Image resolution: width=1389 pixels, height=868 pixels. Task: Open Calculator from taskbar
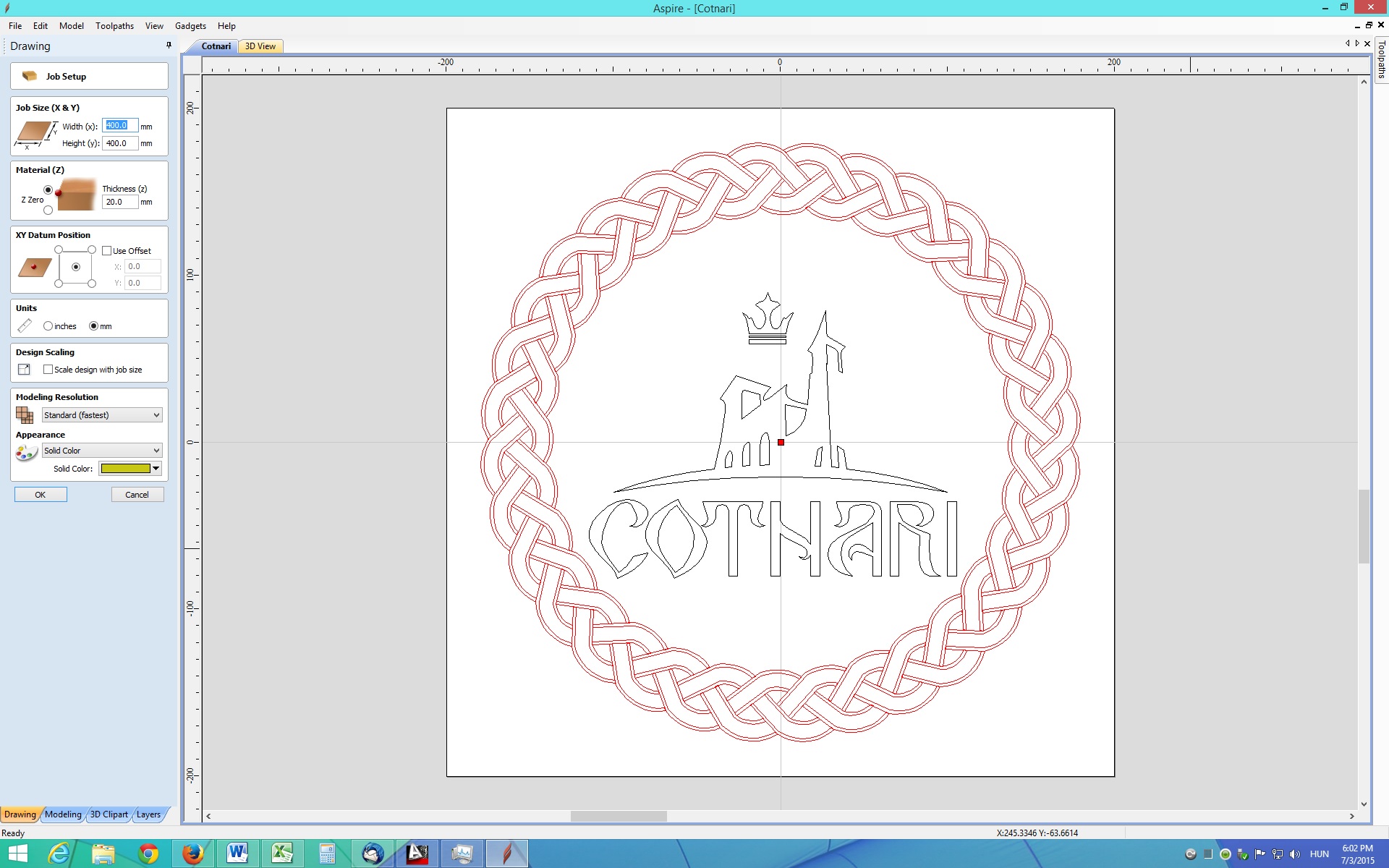327,854
